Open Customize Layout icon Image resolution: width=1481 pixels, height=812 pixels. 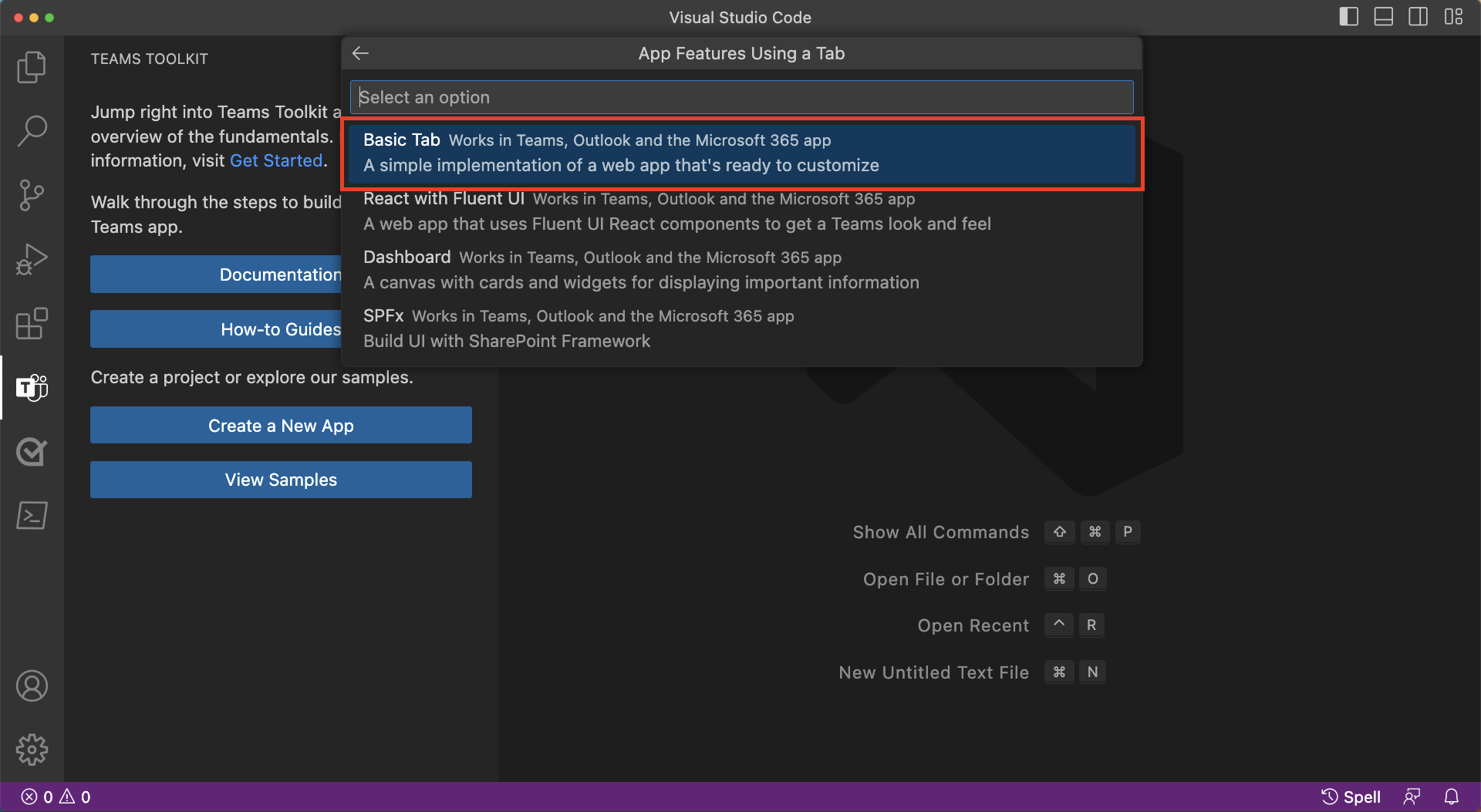[1453, 17]
